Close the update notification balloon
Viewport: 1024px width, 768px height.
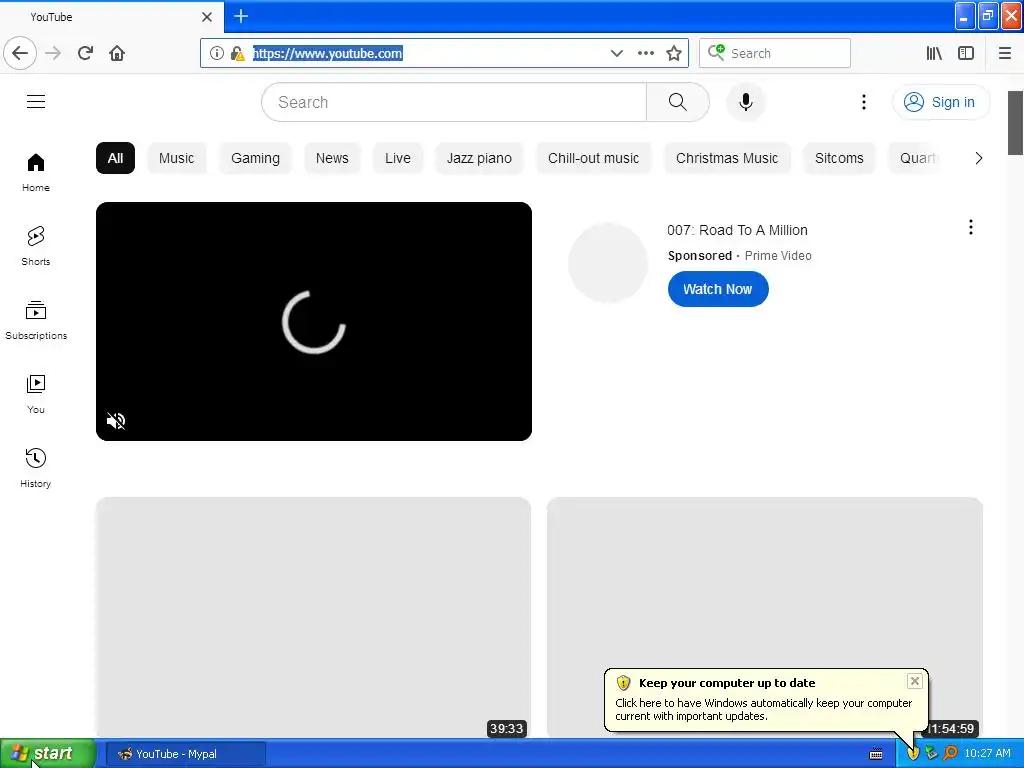[x=914, y=681]
